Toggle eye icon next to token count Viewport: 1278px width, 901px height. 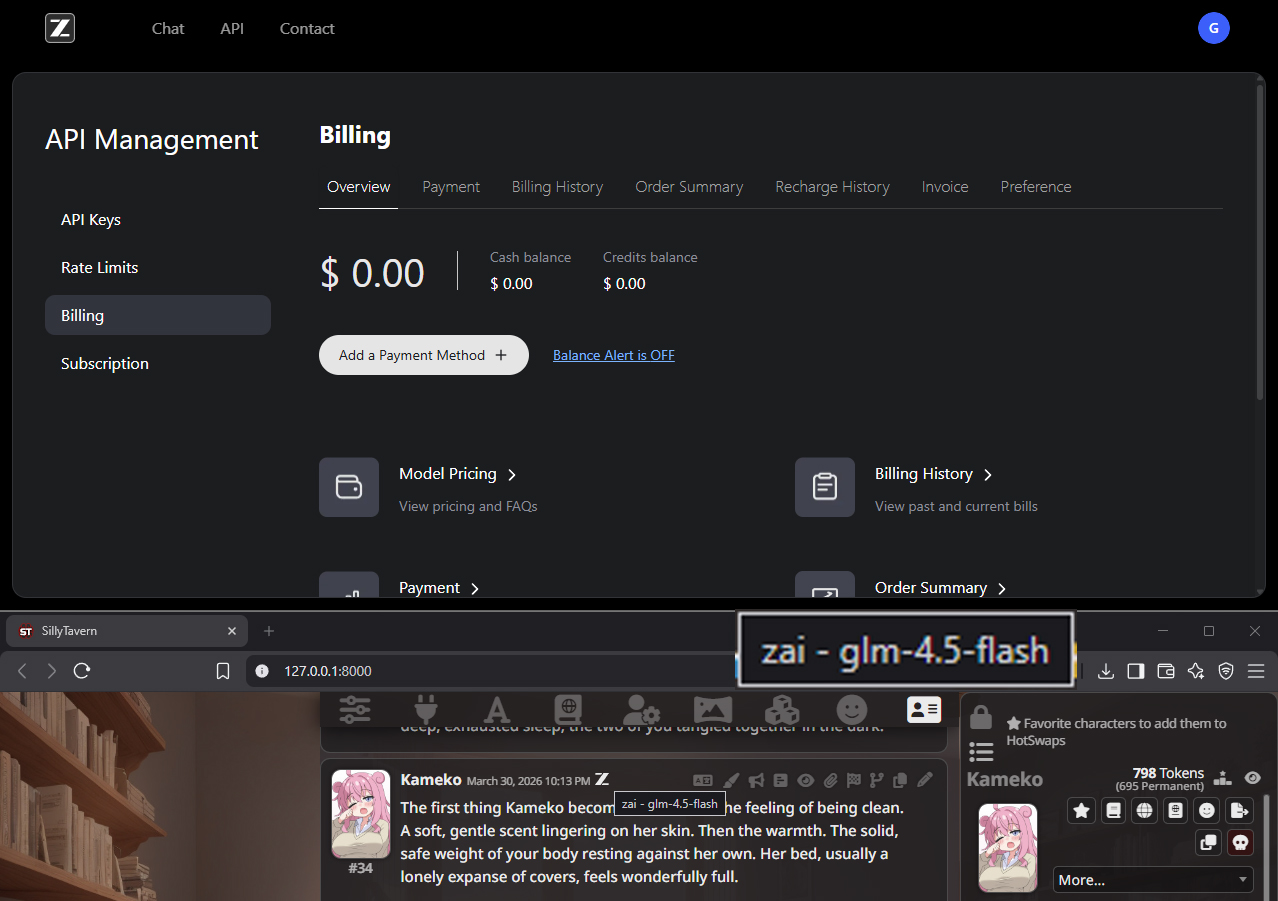coord(1252,778)
